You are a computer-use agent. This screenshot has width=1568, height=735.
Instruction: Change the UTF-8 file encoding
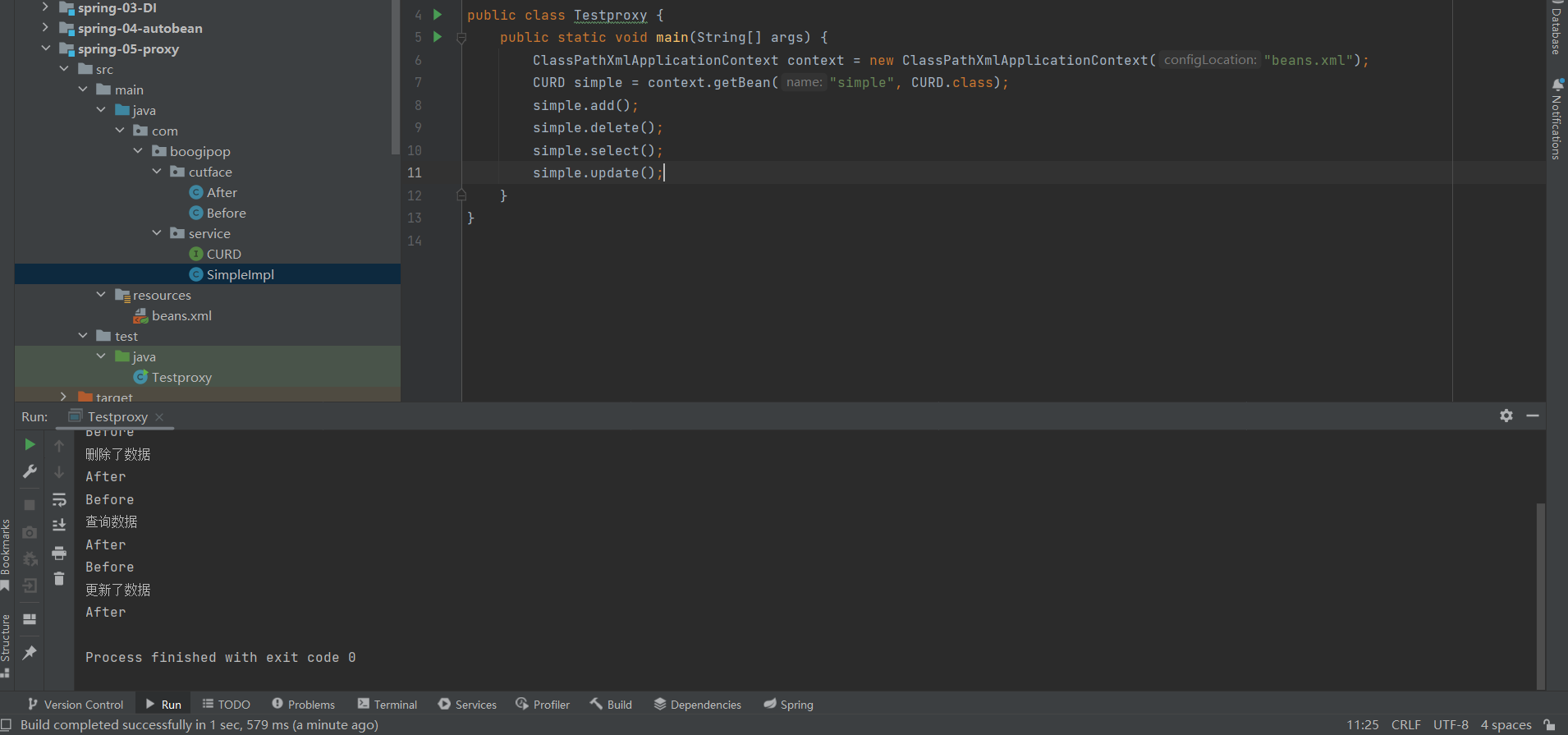click(x=1451, y=724)
